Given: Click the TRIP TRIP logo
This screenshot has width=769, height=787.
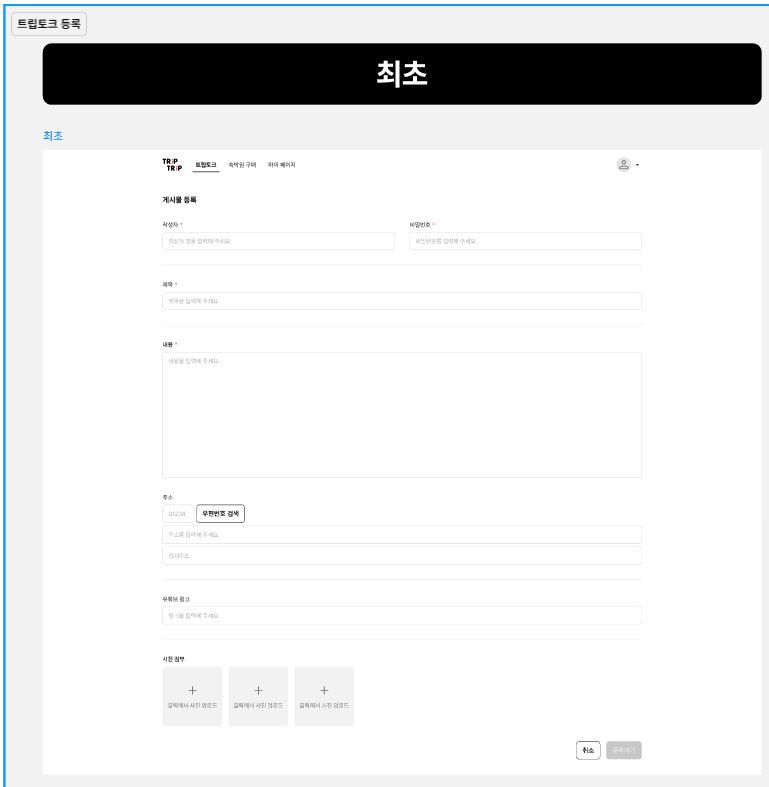Looking at the screenshot, I should pyautogui.click(x=172, y=165).
